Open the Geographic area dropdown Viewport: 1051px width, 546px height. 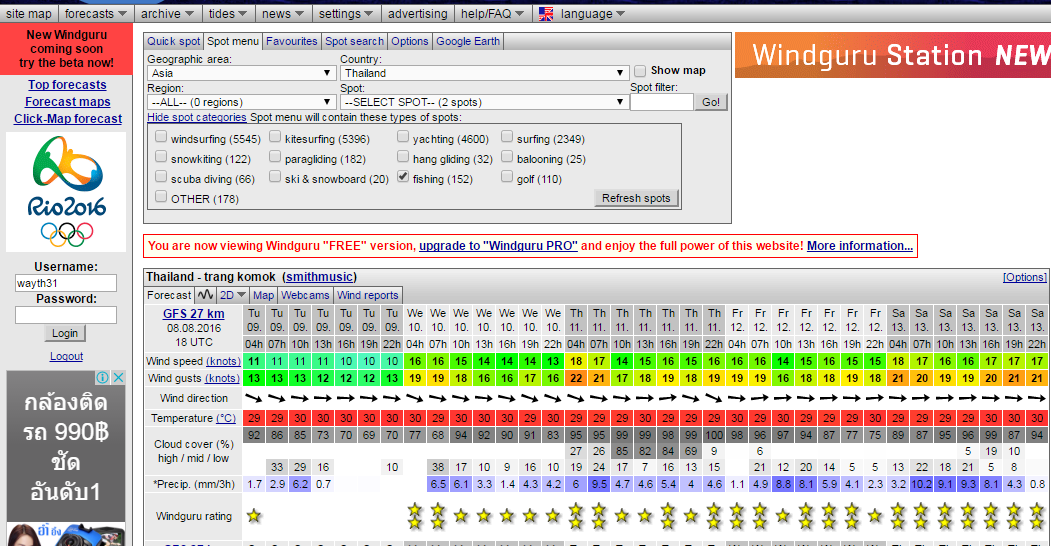click(x=241, y=73)
